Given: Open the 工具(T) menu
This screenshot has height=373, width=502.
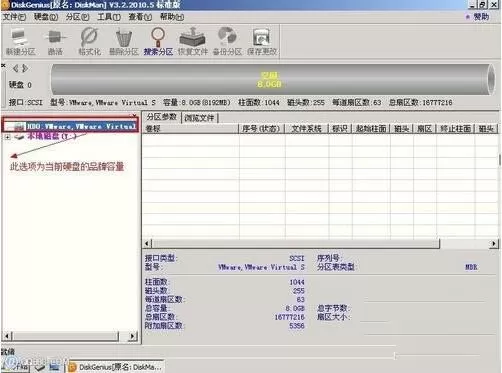Looking at the screenshot, I should click(109, 17).
